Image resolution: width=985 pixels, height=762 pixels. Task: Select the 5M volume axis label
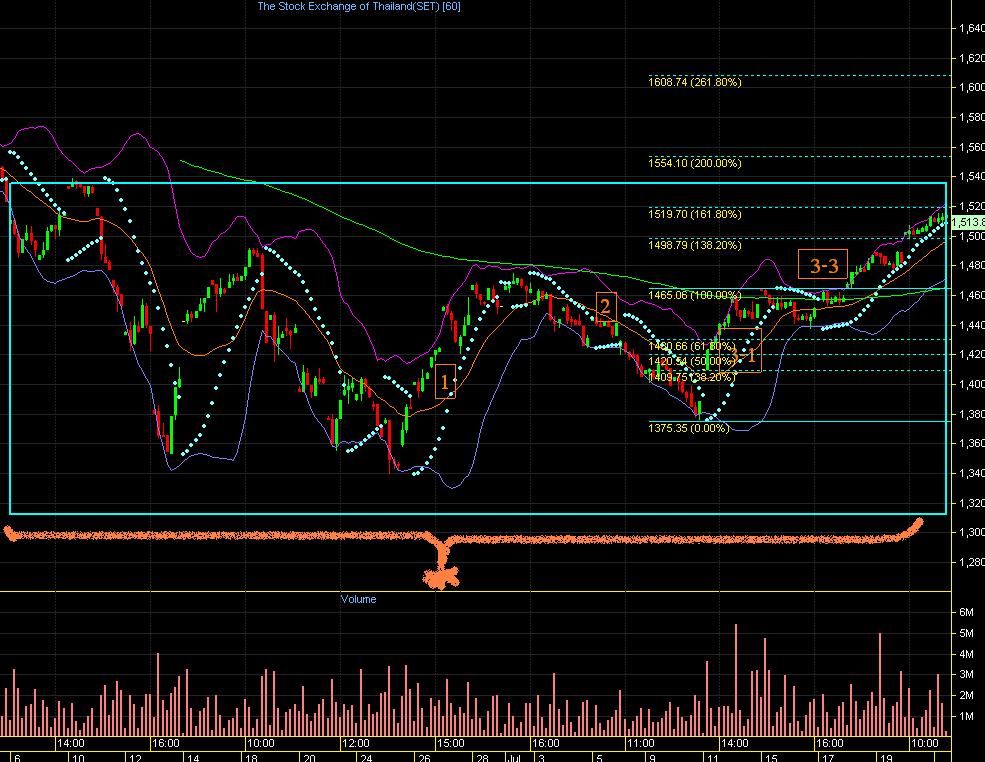tap(966, 633)
